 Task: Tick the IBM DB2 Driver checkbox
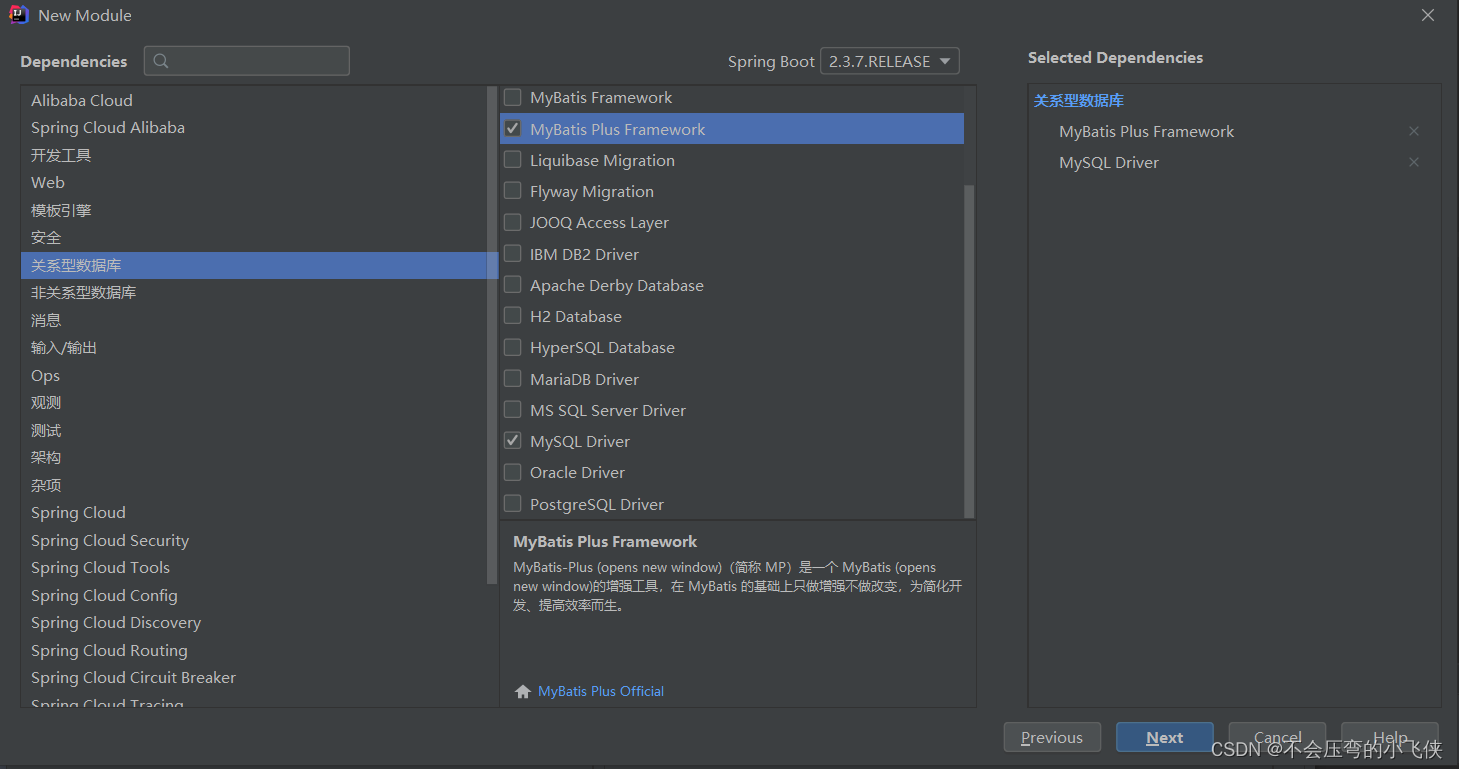point(513,254)
